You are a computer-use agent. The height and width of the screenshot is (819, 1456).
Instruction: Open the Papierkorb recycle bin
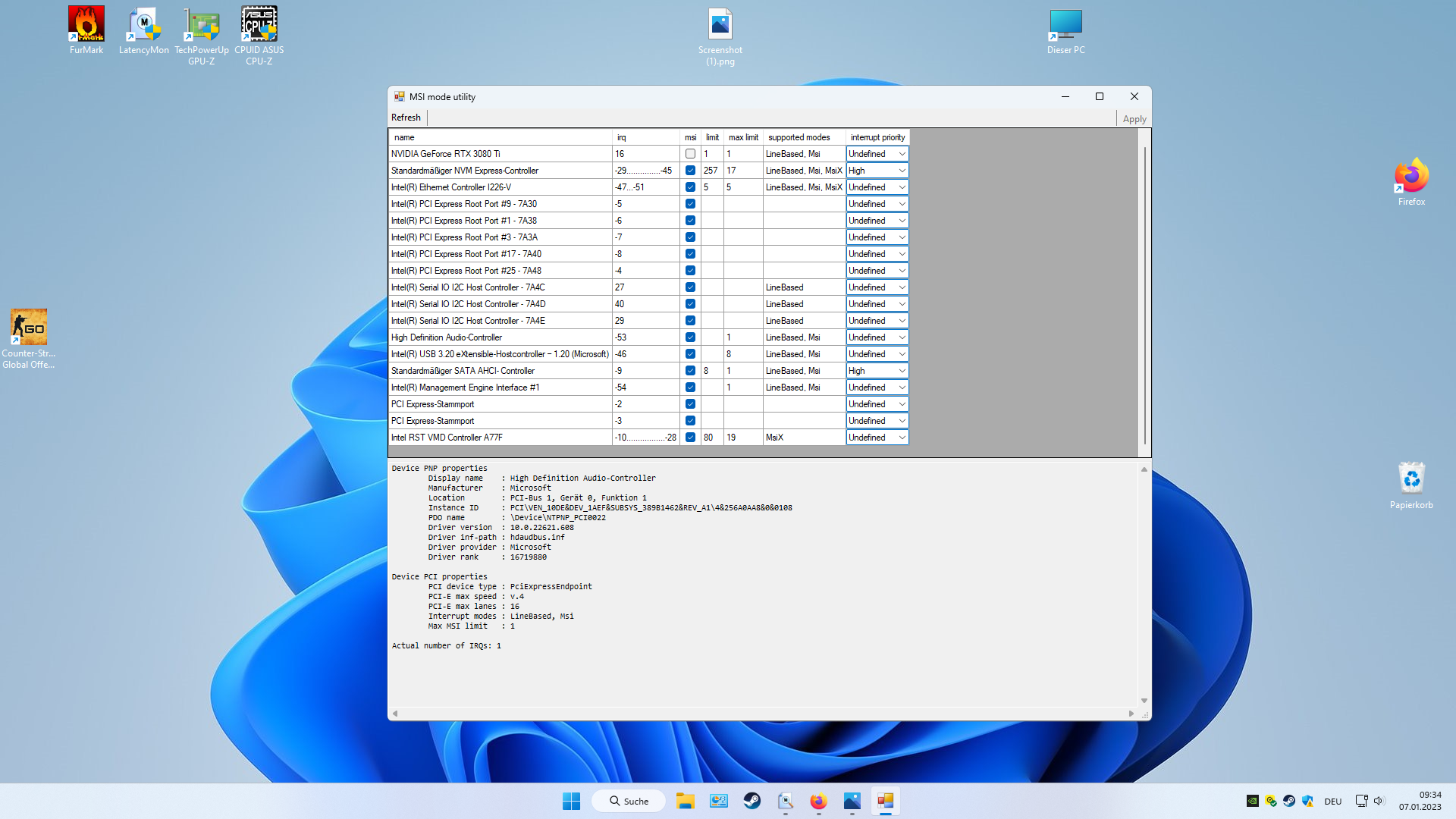[1411, 479]
